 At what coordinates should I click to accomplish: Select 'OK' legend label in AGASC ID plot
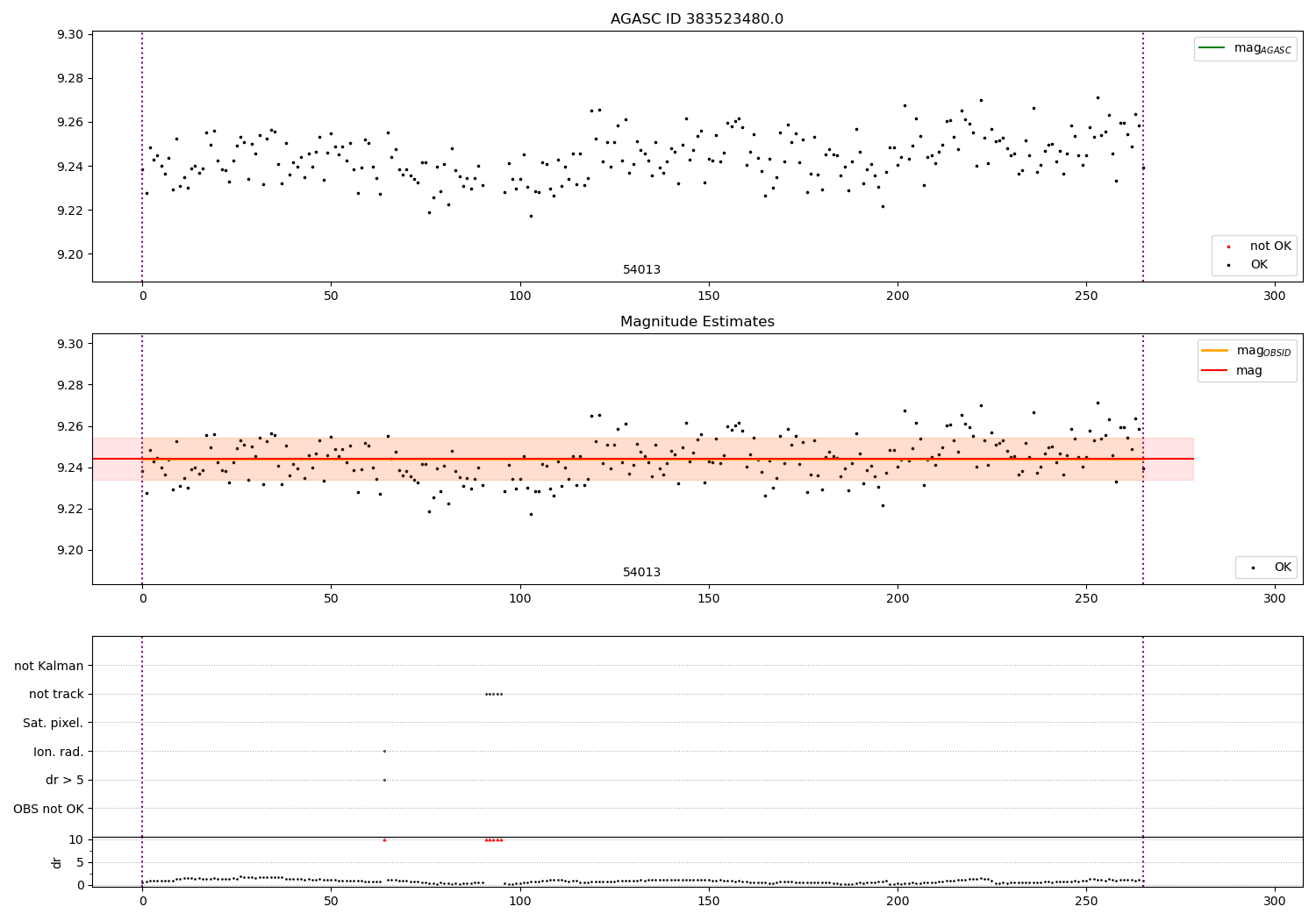click(x=1259, y=265)
